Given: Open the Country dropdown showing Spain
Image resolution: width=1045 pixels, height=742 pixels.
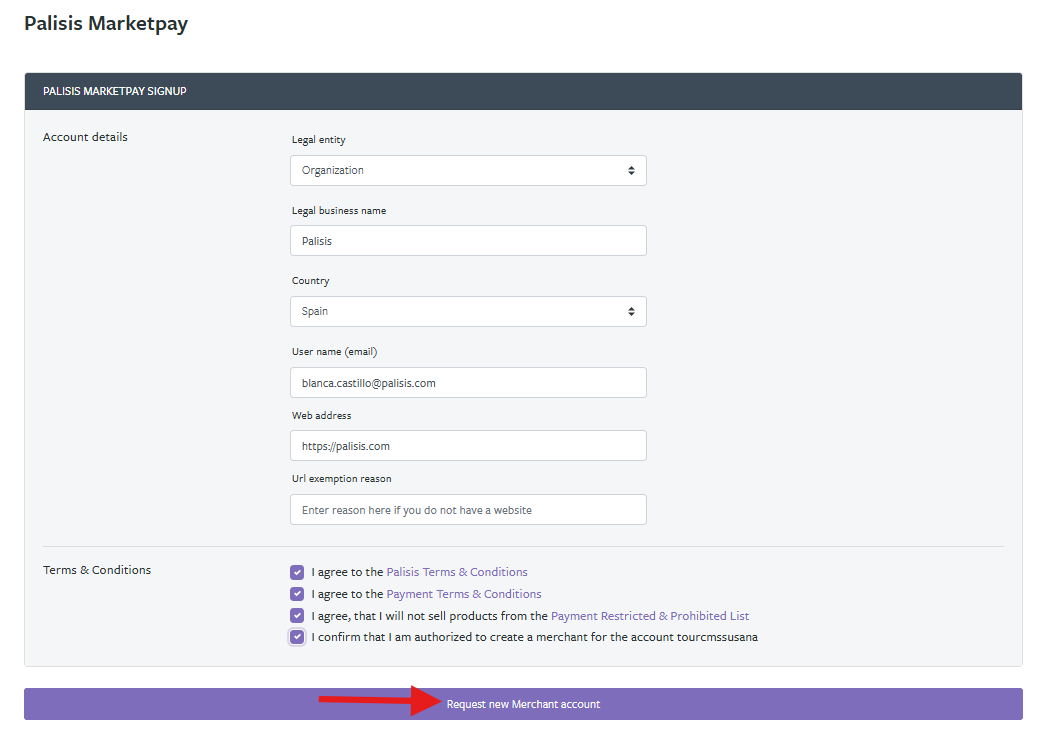Looking at the screenshot, I should click(x=468, y=311).
